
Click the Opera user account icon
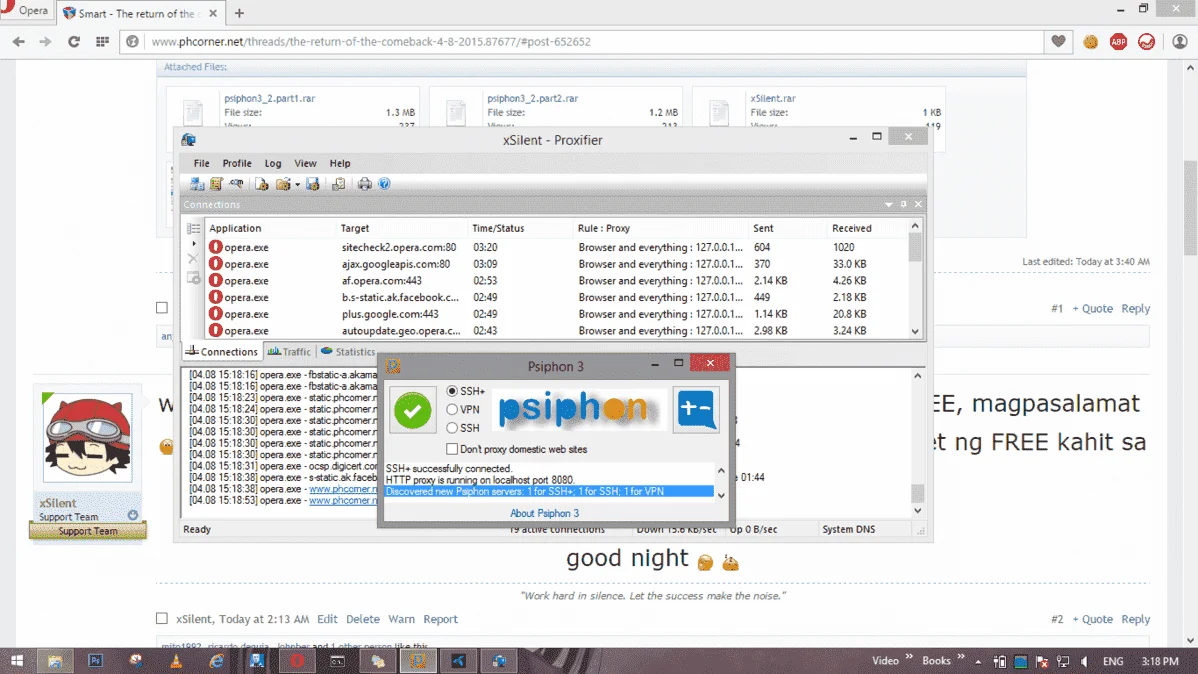(x=1180, y=41)
